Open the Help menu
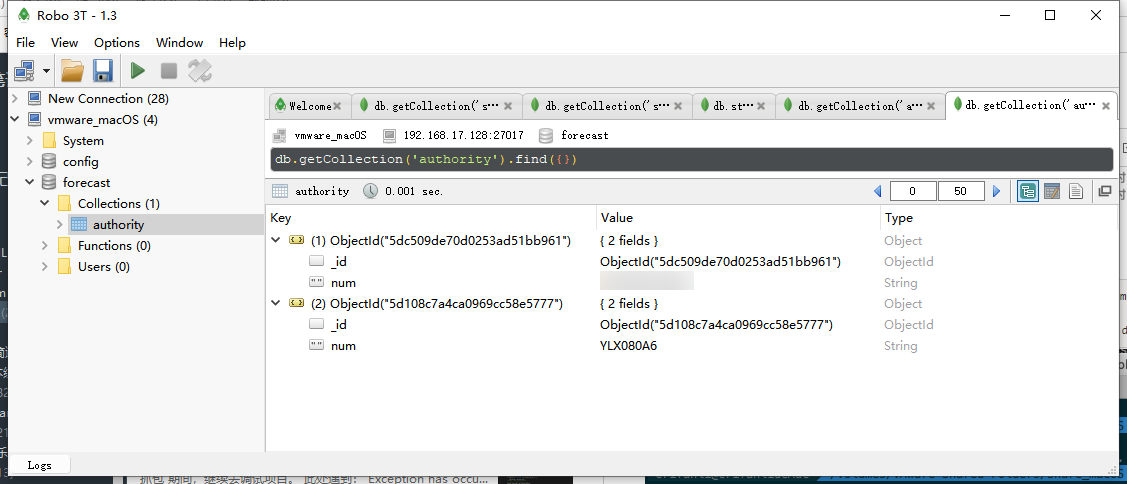The image size is (1127, 484). coord(232,42)
